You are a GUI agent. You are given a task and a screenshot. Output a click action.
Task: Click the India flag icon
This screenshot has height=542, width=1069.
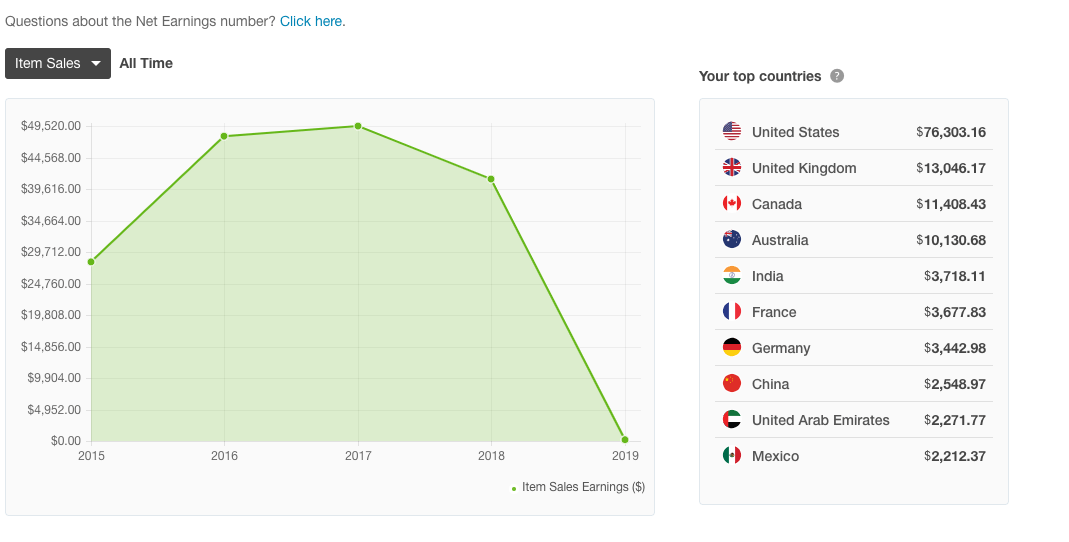[x=732, y=276]
